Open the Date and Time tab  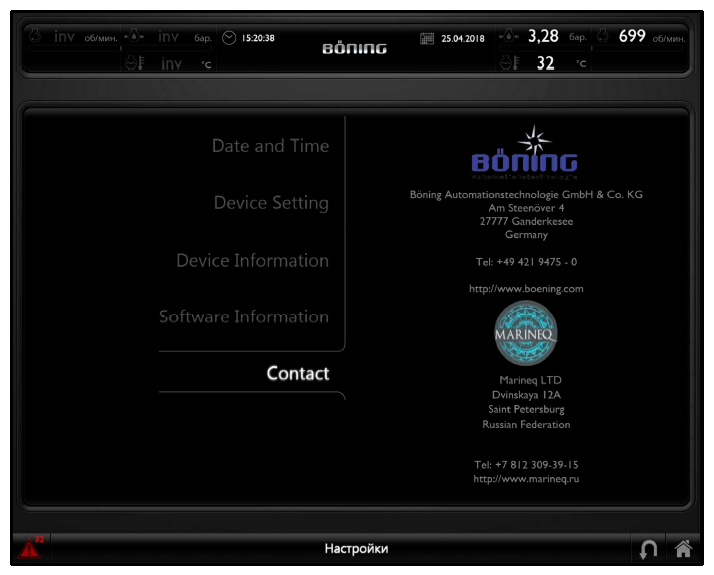pyautogui.click(x=270, y=146)
